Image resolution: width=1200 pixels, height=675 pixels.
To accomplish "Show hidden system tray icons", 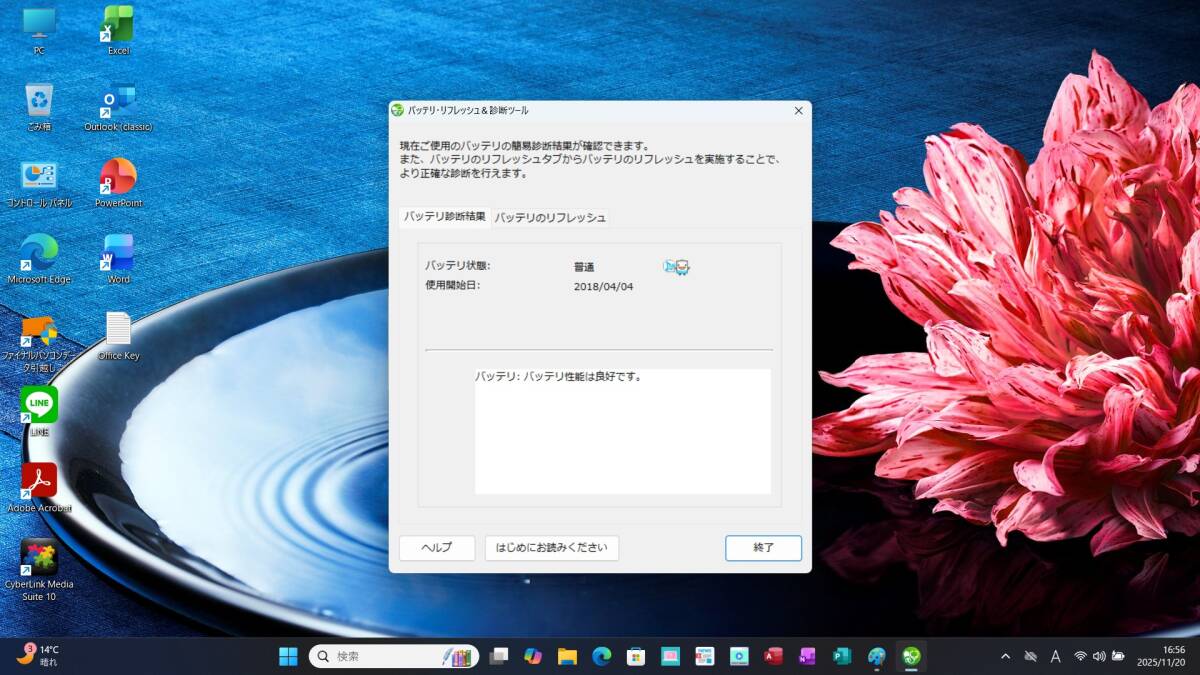I will 1005,656.
